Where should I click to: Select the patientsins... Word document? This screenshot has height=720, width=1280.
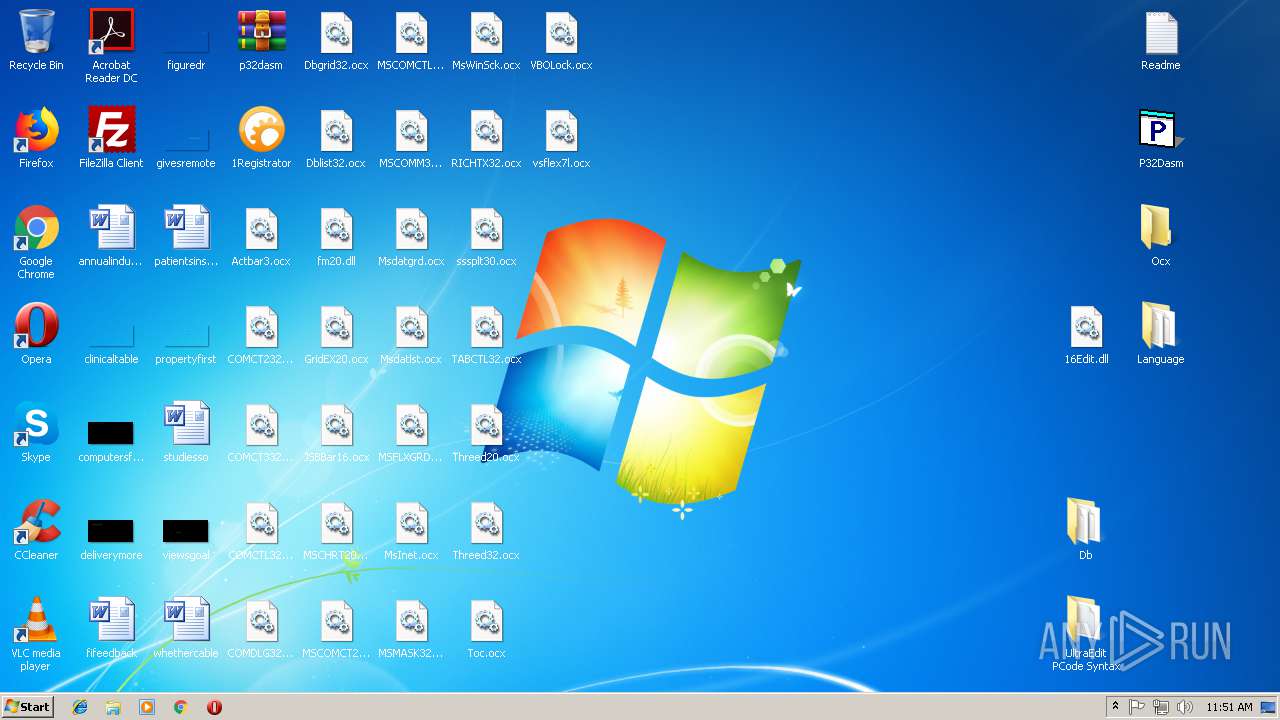tap(186, 229)
